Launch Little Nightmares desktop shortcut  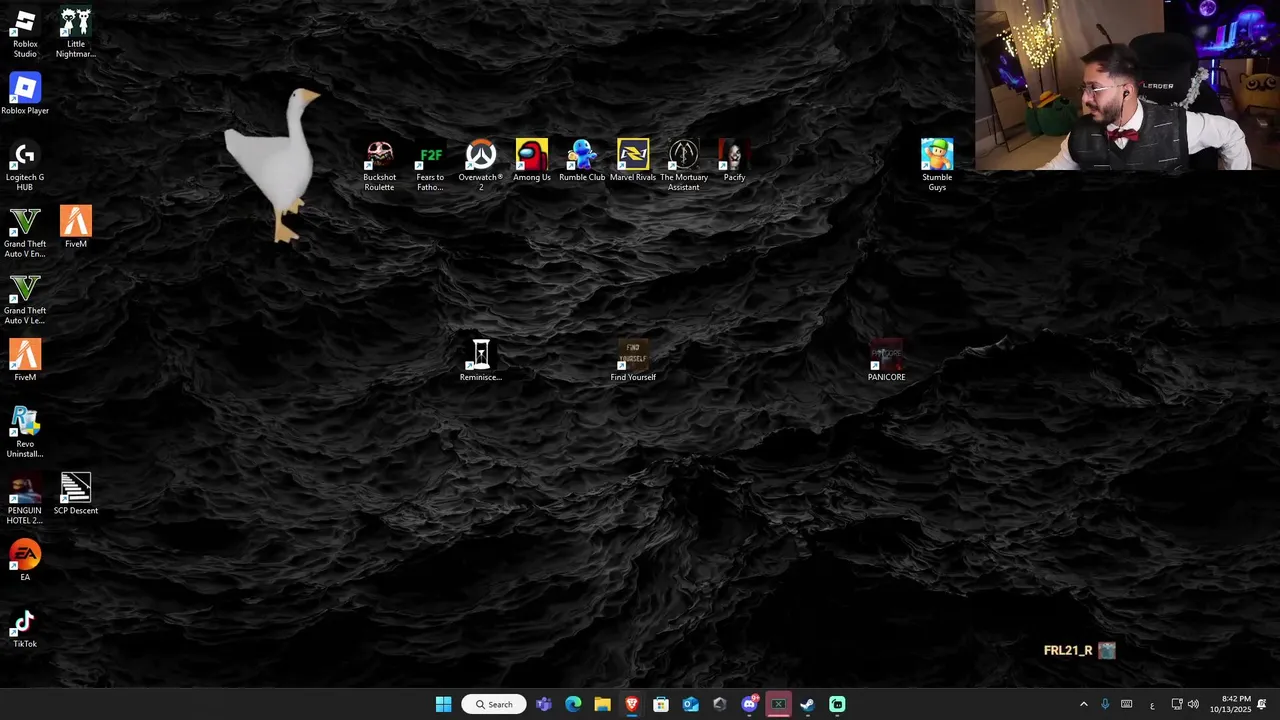click(76, 33)
